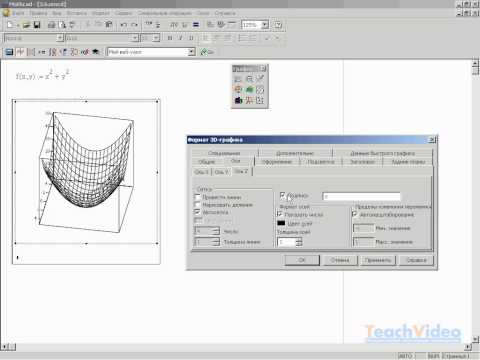Click the stepper arrows of 'Толщина линии' field
The height and width of the screenshot is (360, 480).
[x=216, y=242]
